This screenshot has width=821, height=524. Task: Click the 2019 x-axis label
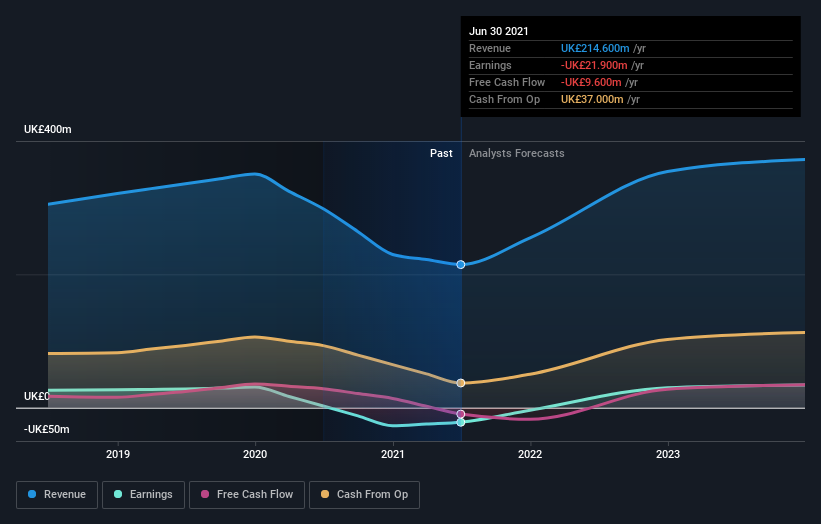click(118, 454)
